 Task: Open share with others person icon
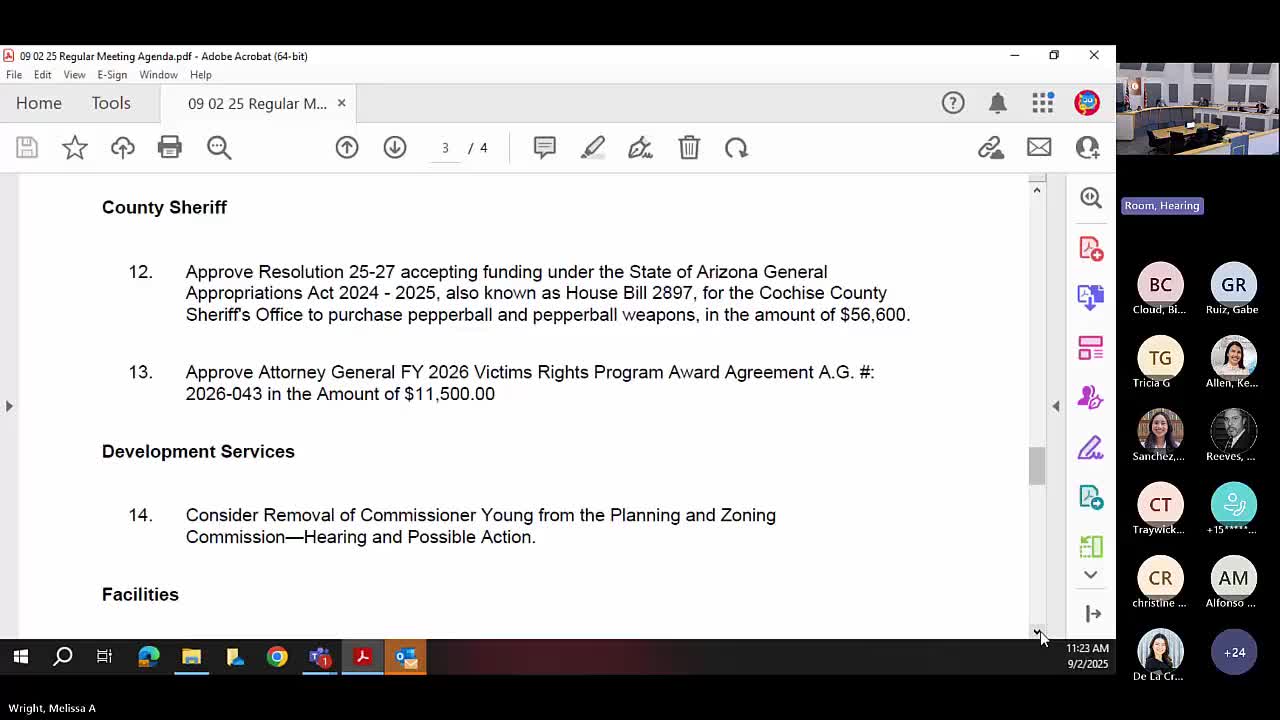[1087, 148]
